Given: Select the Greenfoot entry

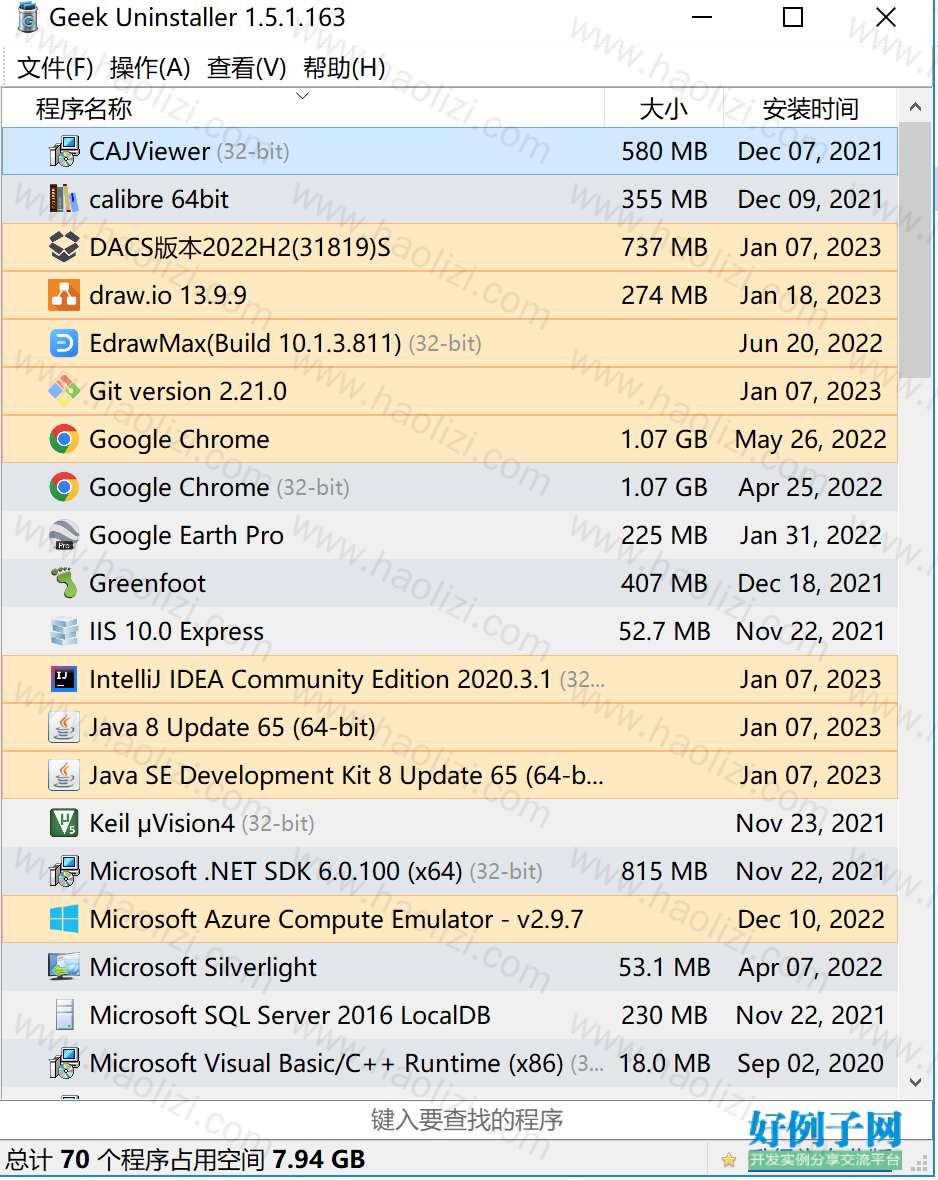Looking at the screenshot, I should [x=148, y=583].
